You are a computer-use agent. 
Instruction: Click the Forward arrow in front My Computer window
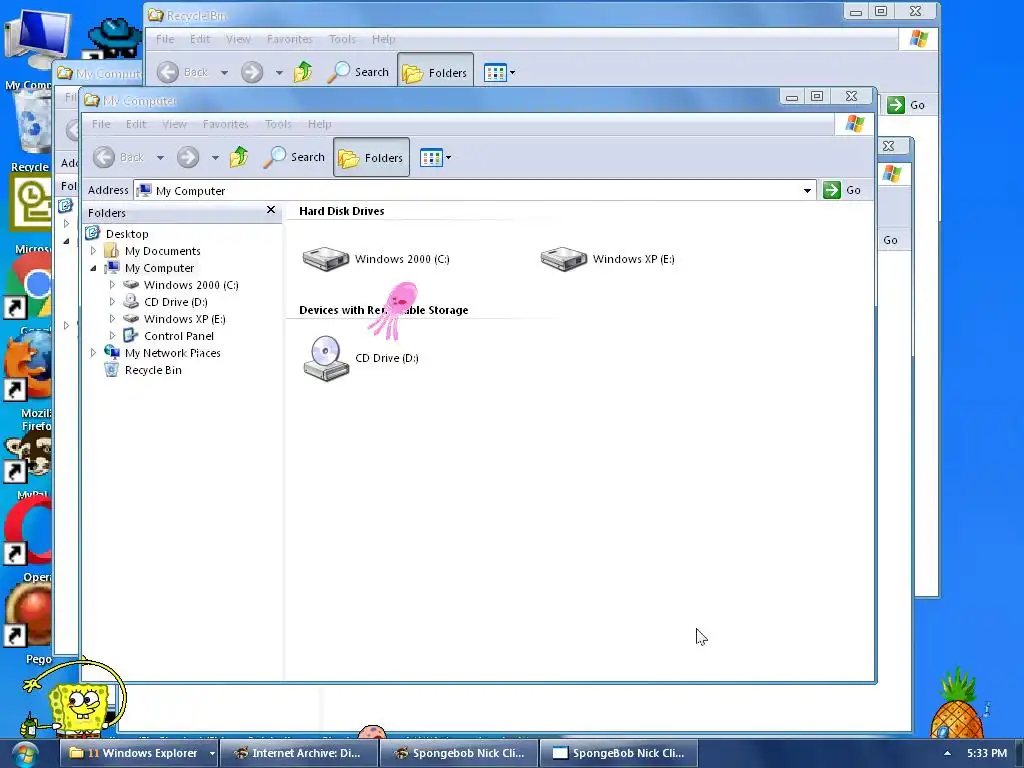tap(187, 157)
